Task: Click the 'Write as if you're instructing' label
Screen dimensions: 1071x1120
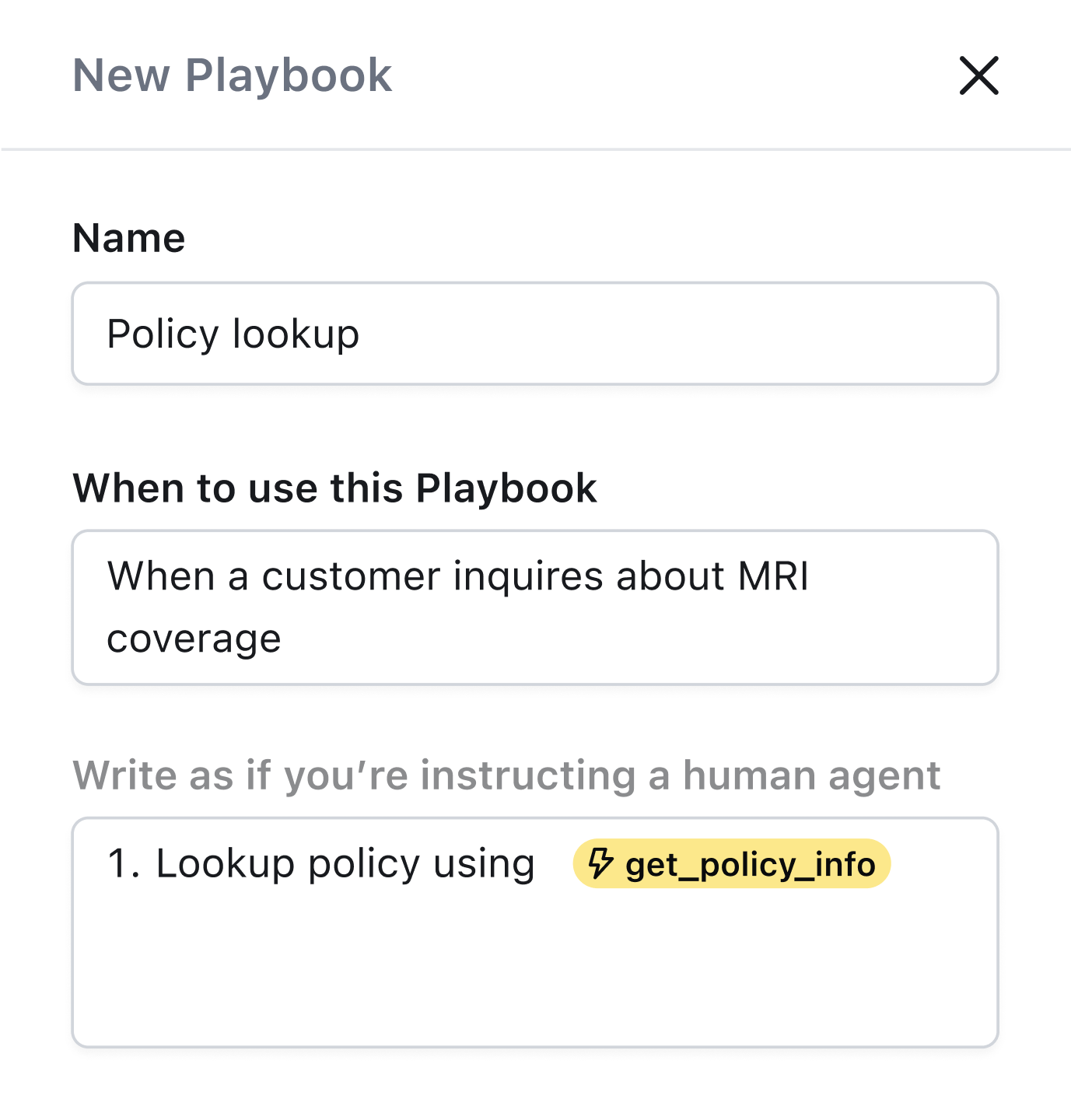Action: [x=506, y=775]
